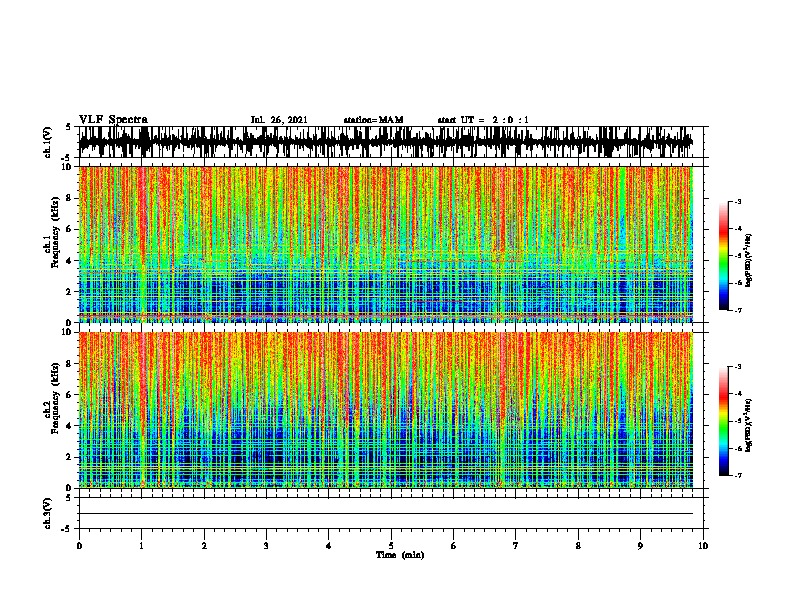The height and width of the screenshot is (612, 792).
Task: Click the color bar beside ch.2 spectrogram
Action: click(724, 421)
